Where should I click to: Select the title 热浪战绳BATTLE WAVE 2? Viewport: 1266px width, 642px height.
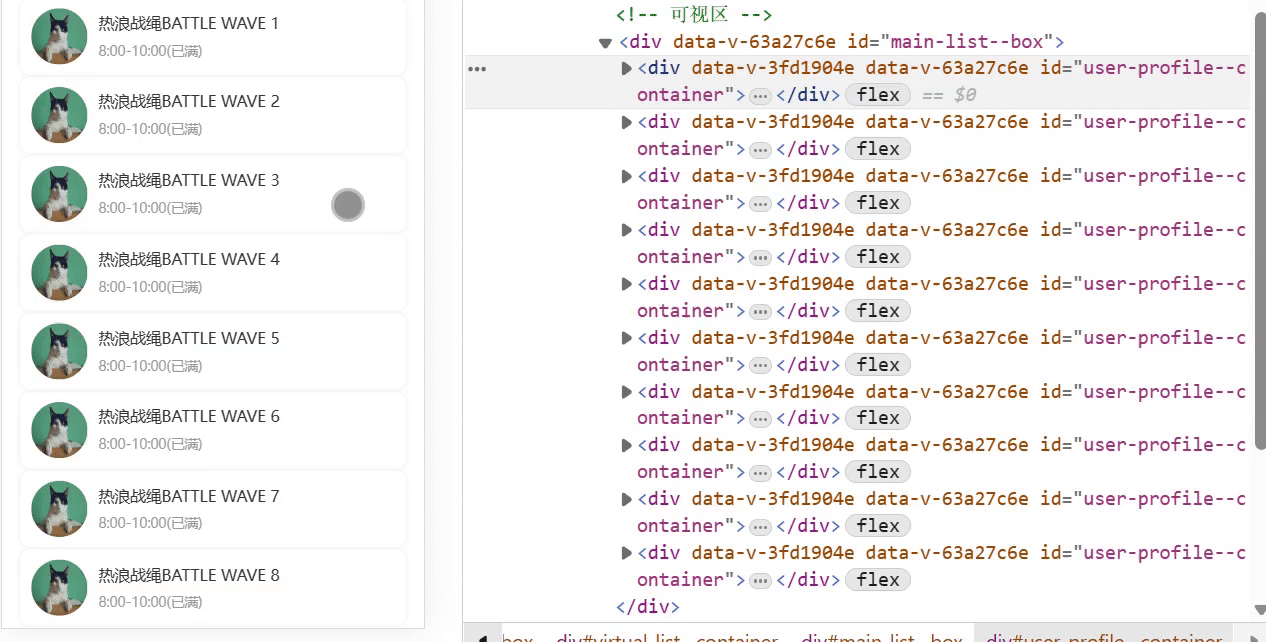[x=189, y=101]
